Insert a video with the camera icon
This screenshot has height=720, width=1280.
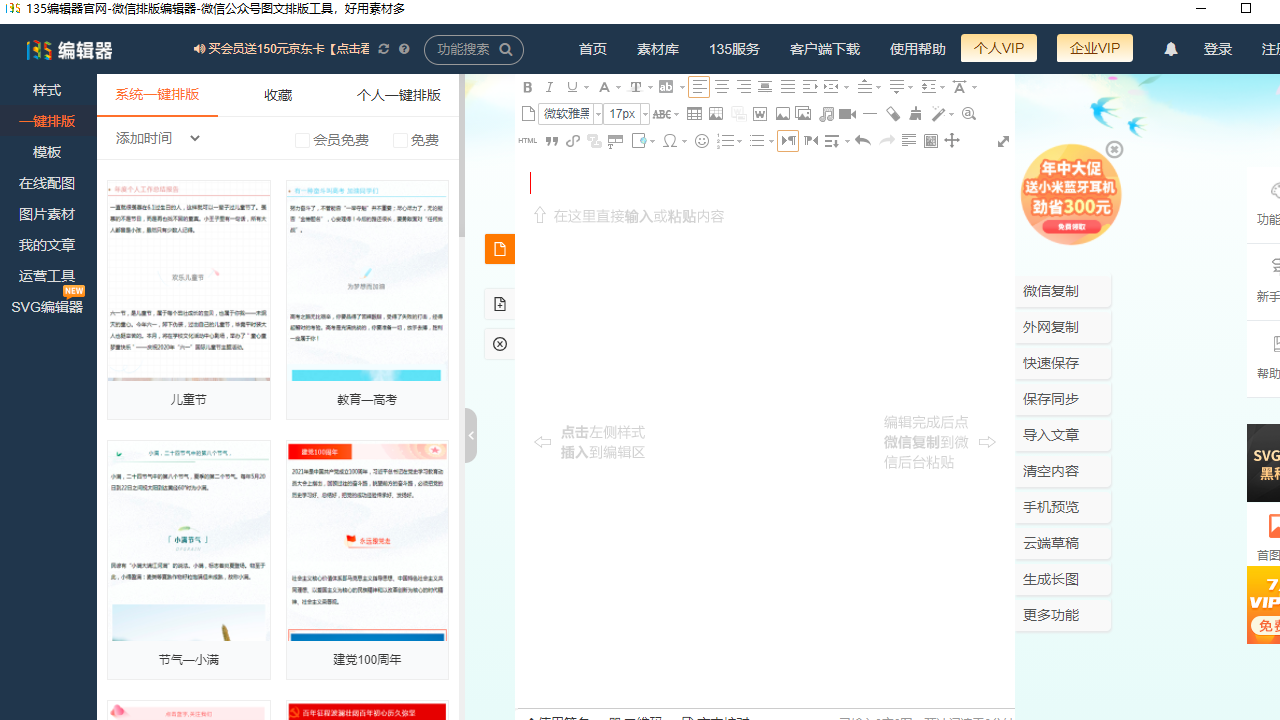pyautogui.click(x=846, y=113)
